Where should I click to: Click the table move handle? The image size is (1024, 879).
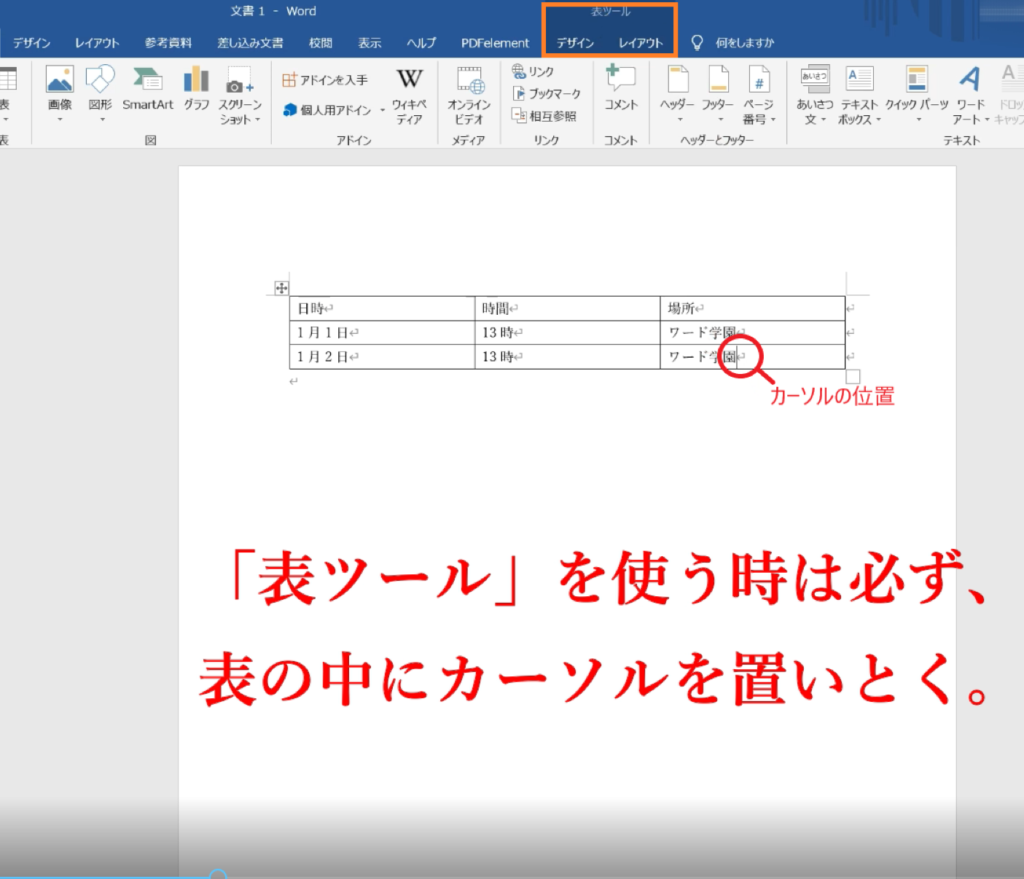(x=281, y=288)
